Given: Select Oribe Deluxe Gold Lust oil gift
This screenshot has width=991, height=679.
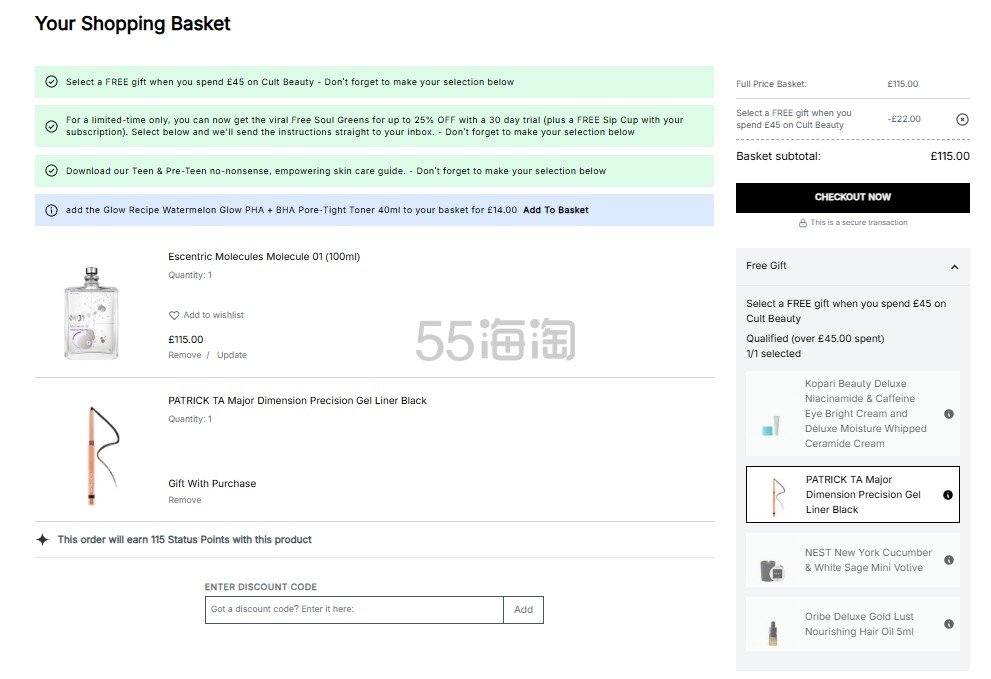Looking at the screenshot, I should pyautogui.click(x=853, y=624).
